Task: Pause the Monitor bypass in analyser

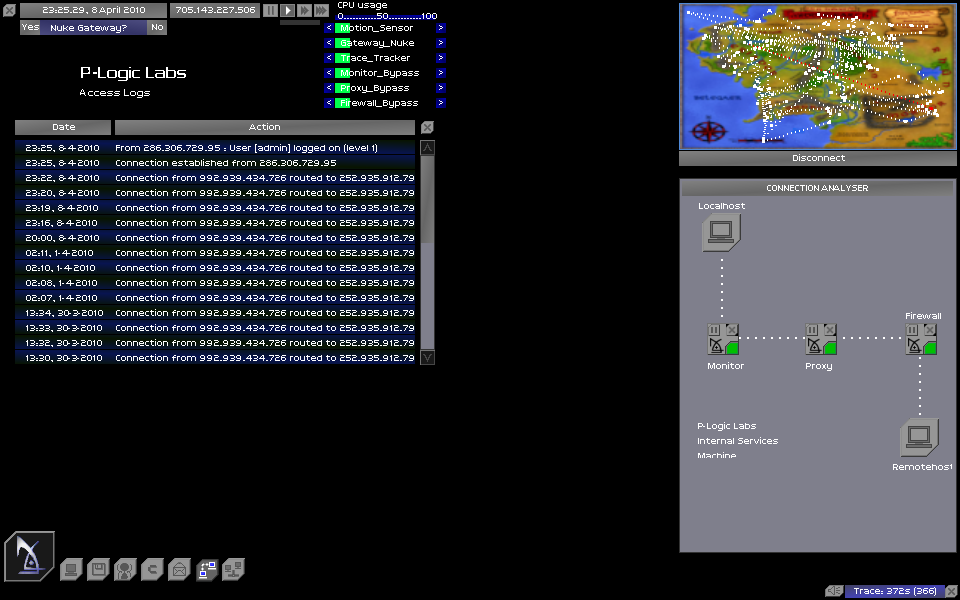Action: (714, 329)
